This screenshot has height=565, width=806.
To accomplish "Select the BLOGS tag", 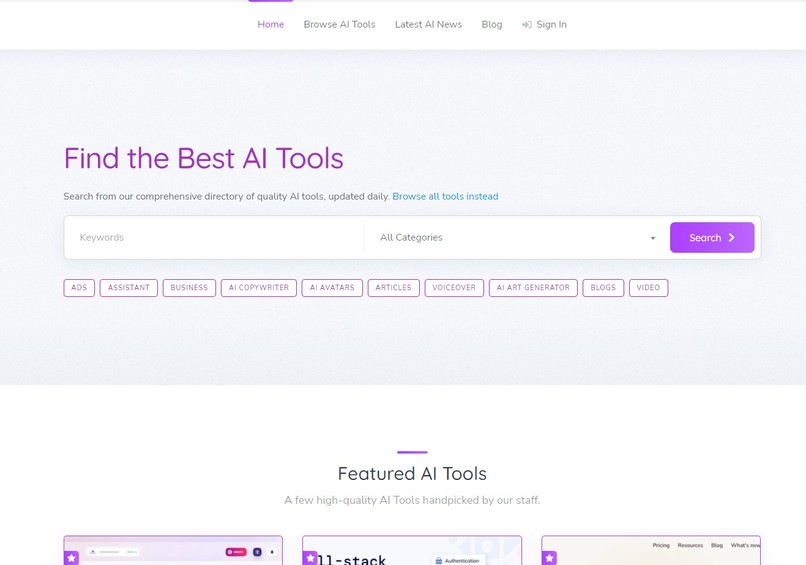I will (x=603, y=288).
